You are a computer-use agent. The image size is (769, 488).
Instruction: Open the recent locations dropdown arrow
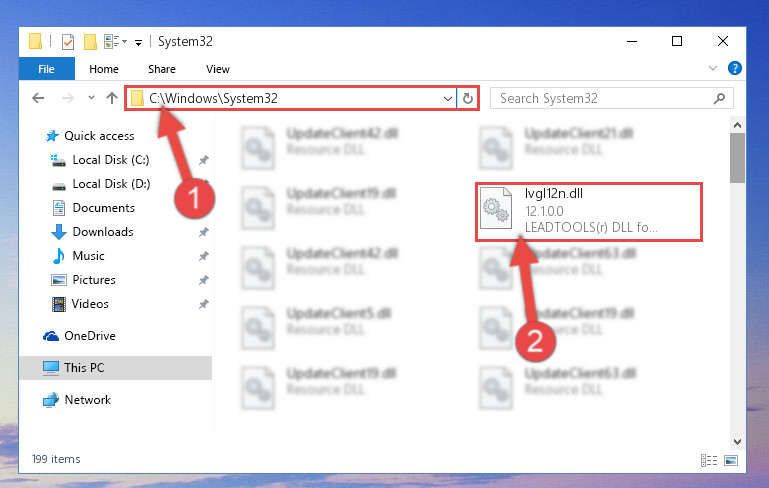point(91,98)
